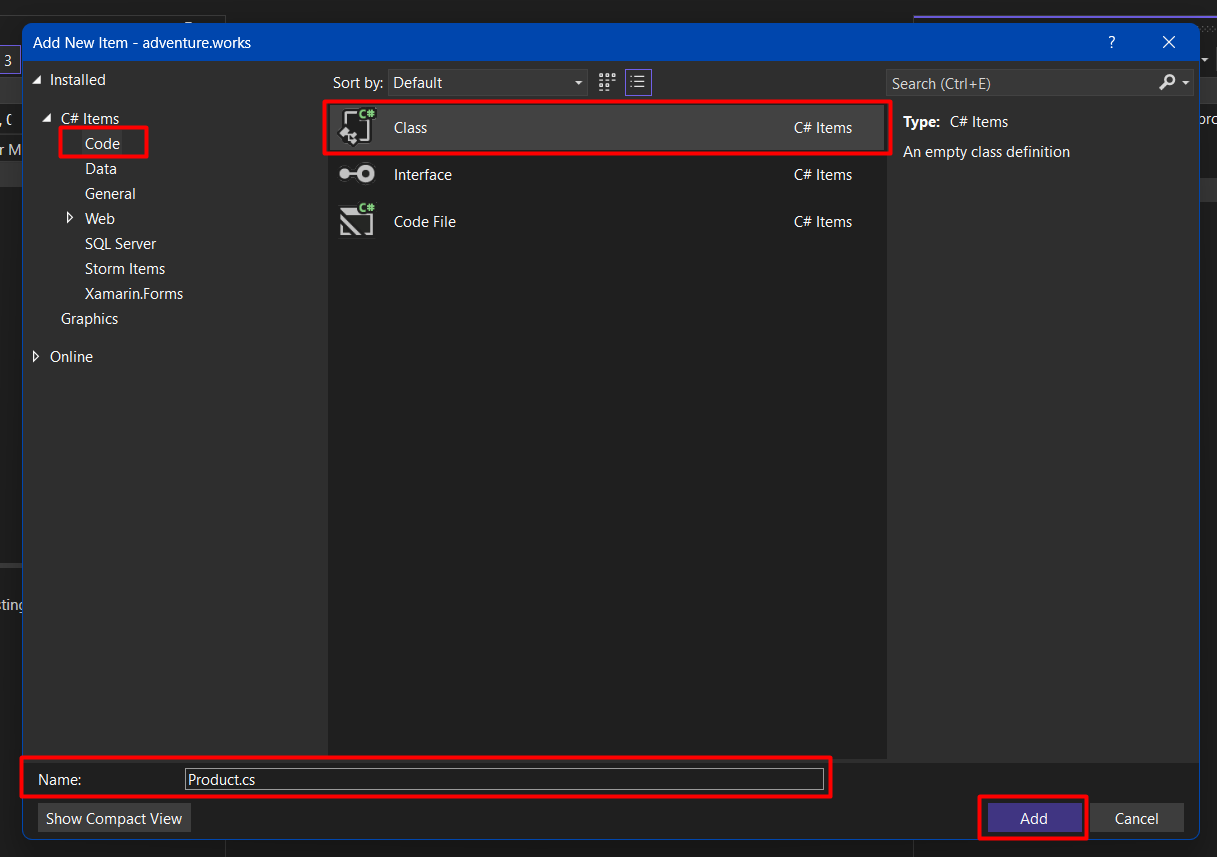The image size is (1217, 857).
Task: Click the Name input field
Action: click(504, 779)
